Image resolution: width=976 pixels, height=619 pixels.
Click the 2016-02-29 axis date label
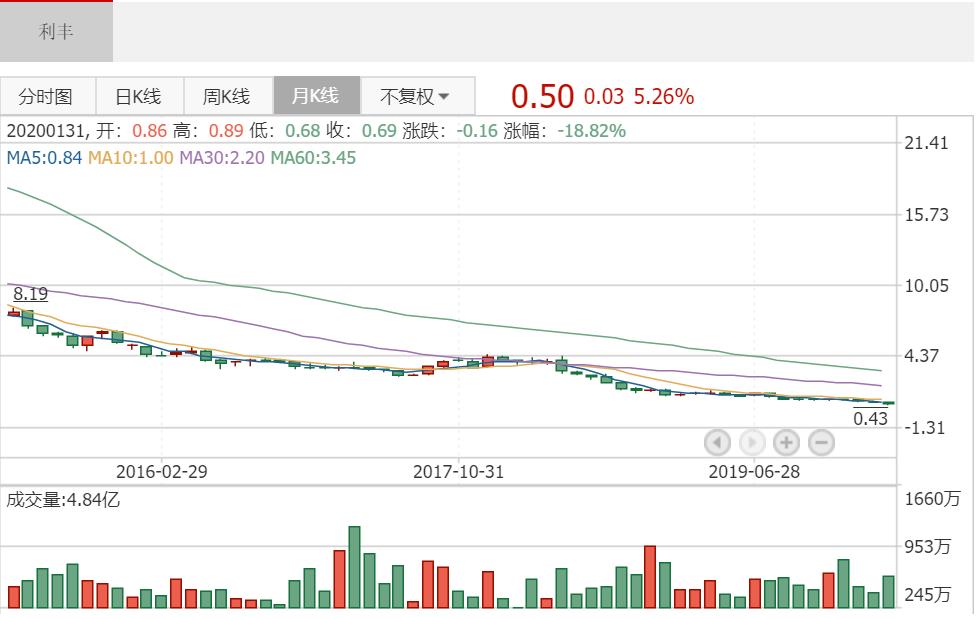click(163, 470)
